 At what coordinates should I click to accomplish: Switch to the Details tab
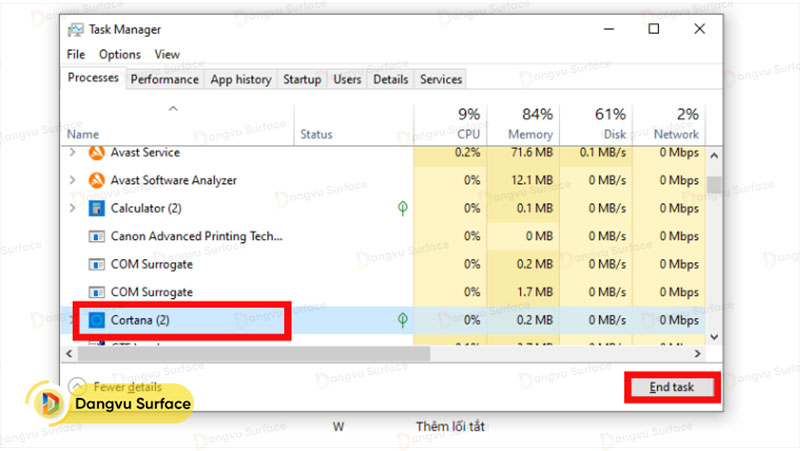391,80
